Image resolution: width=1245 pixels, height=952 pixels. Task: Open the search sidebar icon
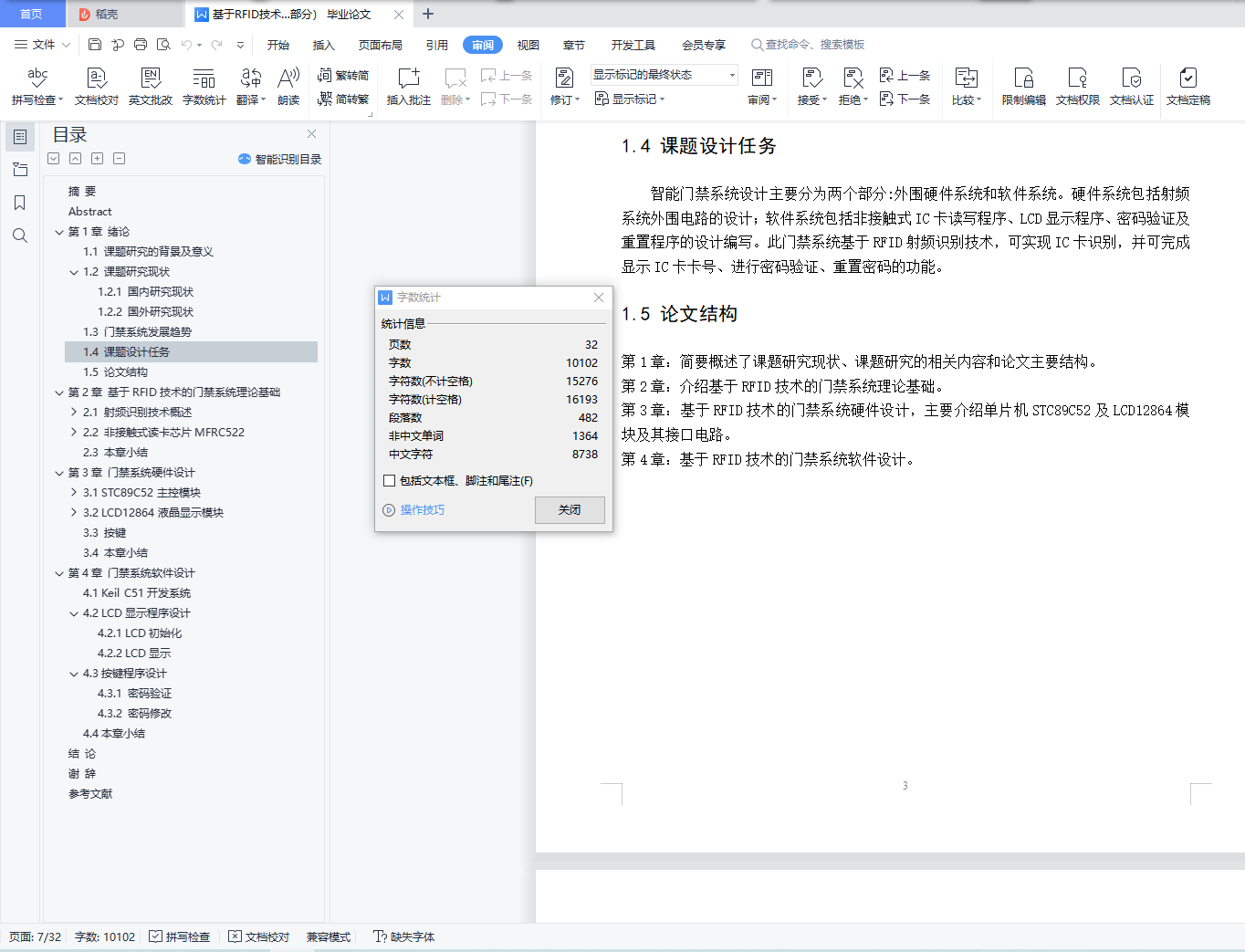(20, 235)
